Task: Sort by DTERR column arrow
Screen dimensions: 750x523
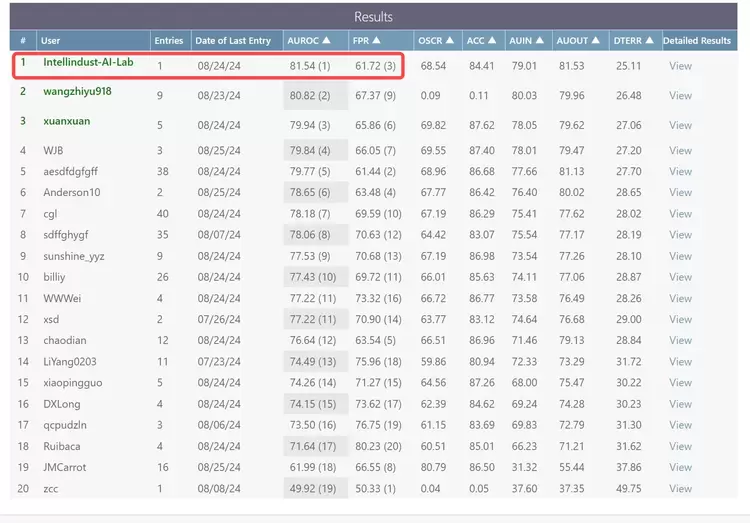Action: 651,41
